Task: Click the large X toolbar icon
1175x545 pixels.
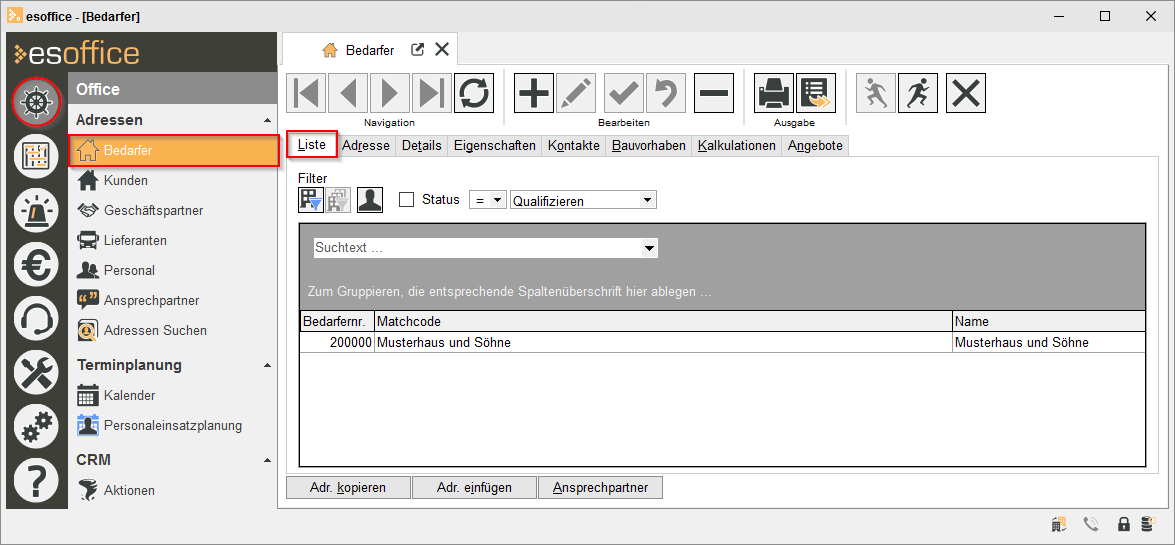Action: [966, 94]
